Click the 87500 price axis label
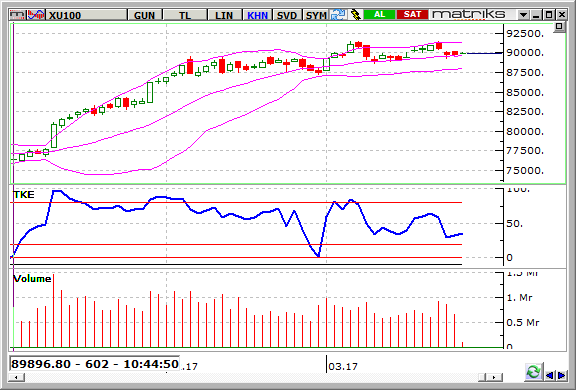The height and width of the screenshot is (390, 576). (x=525, y=72)
